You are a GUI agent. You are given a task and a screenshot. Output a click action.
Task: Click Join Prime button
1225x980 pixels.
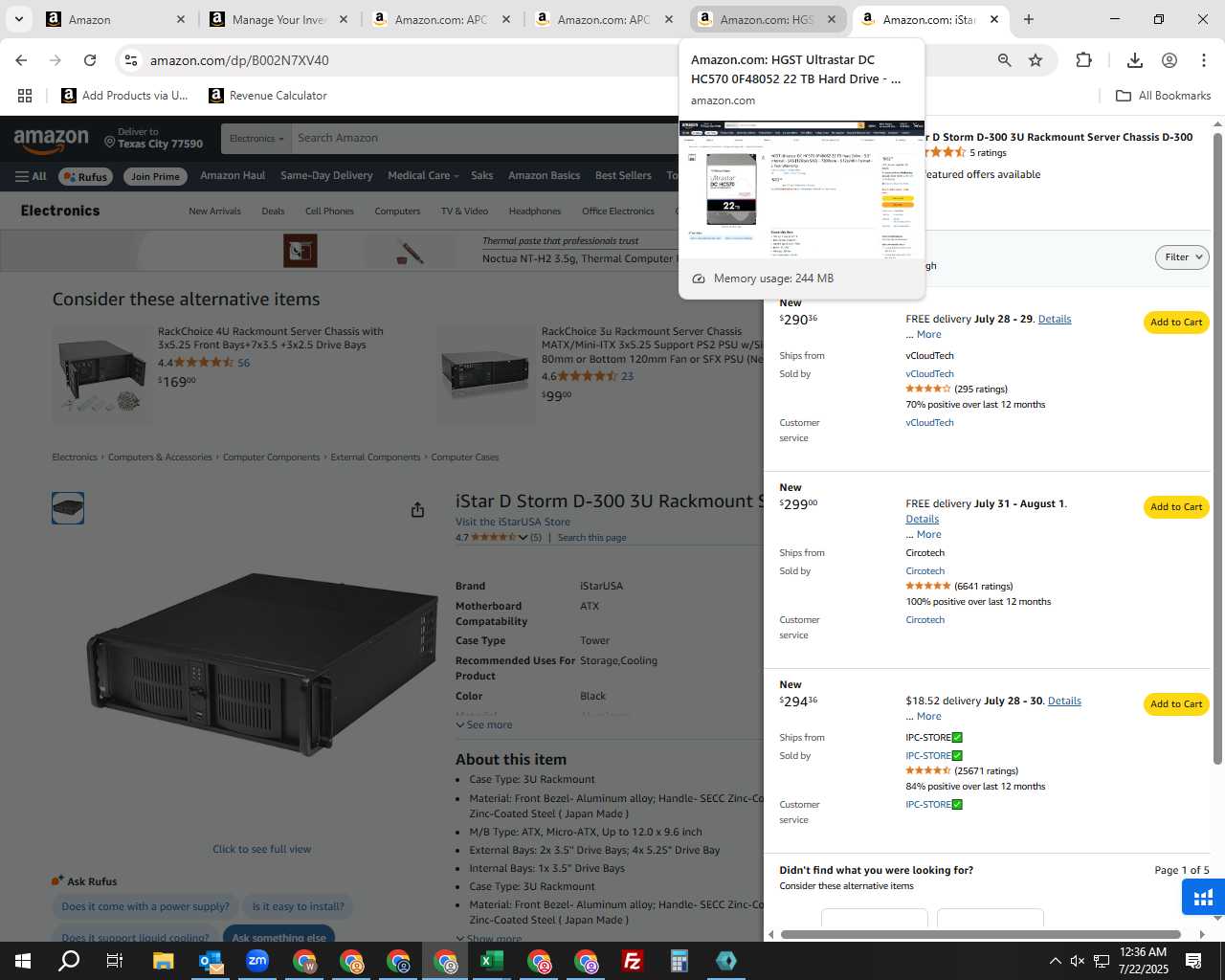click(155, 176)
